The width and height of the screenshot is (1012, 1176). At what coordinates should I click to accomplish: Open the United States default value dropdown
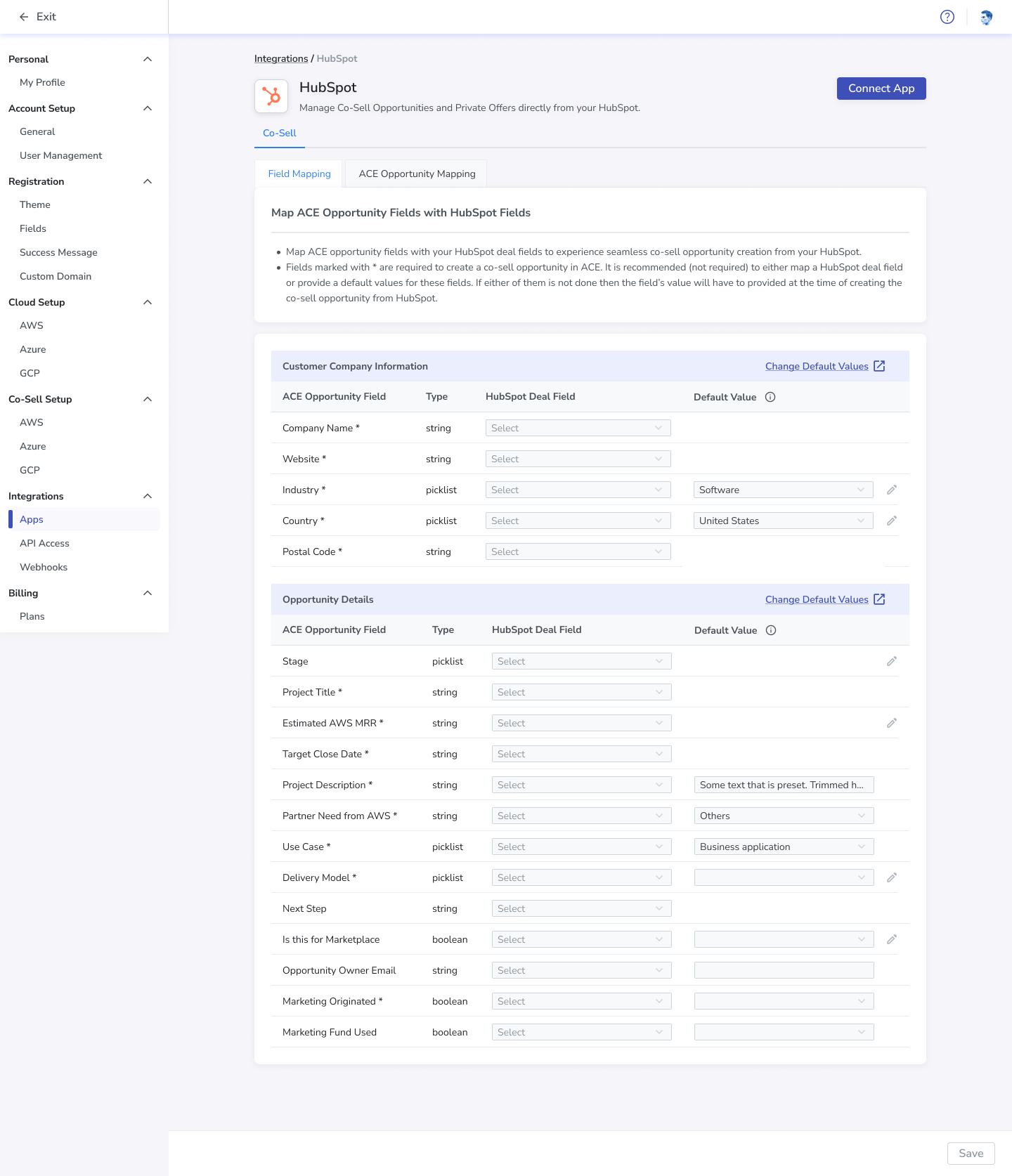[x=783, y=521]
